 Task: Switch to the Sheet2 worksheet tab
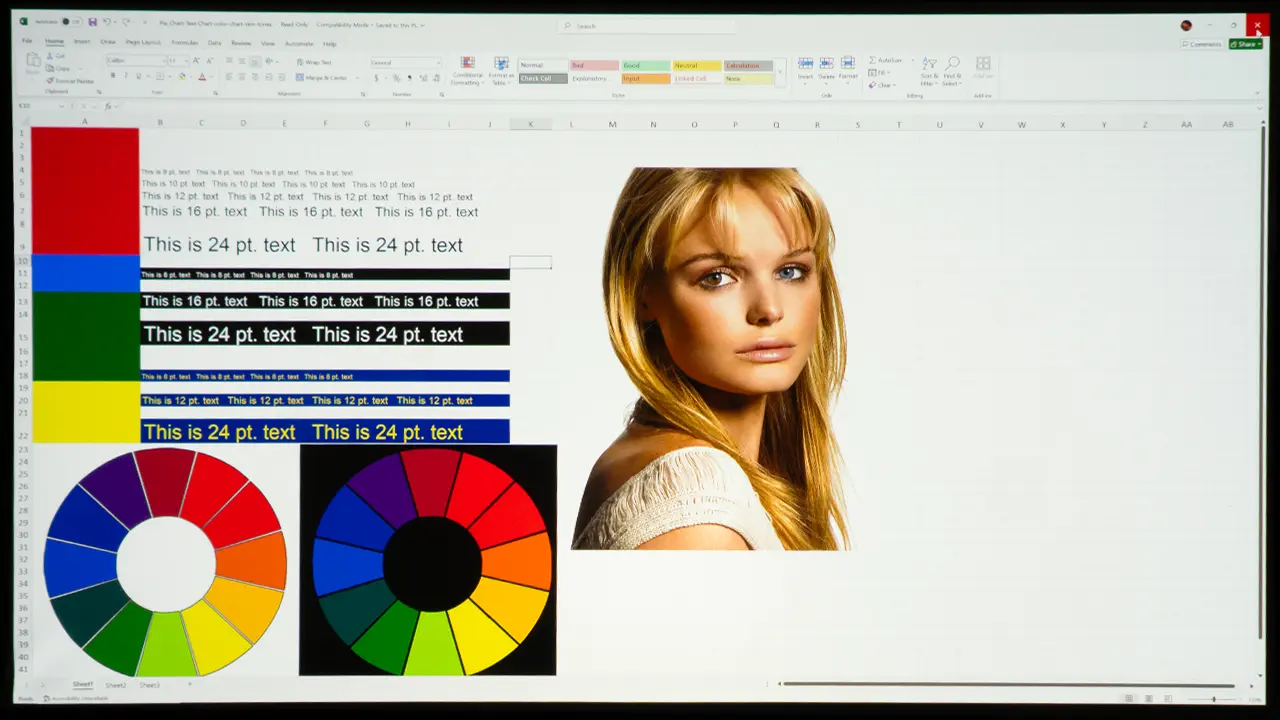[116, 685]
